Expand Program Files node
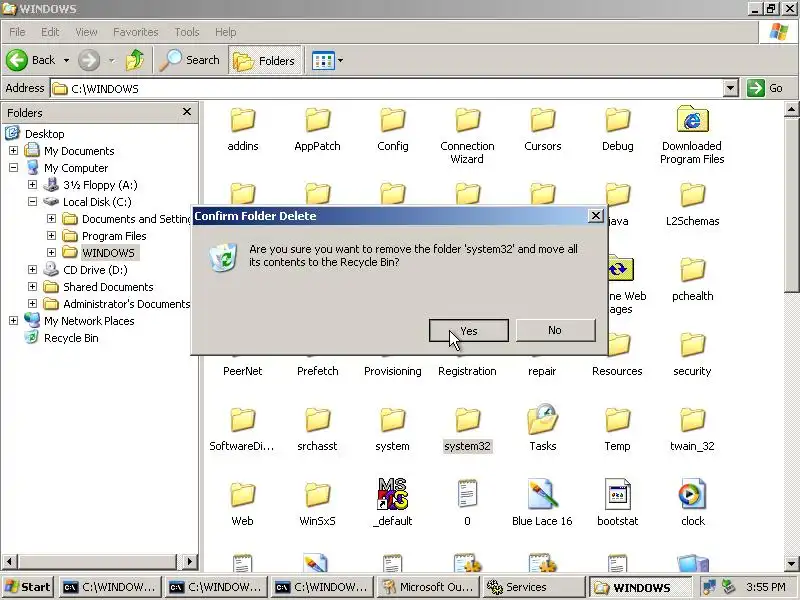The width and height of the screenshot is (800, 600). coord(52,235)
